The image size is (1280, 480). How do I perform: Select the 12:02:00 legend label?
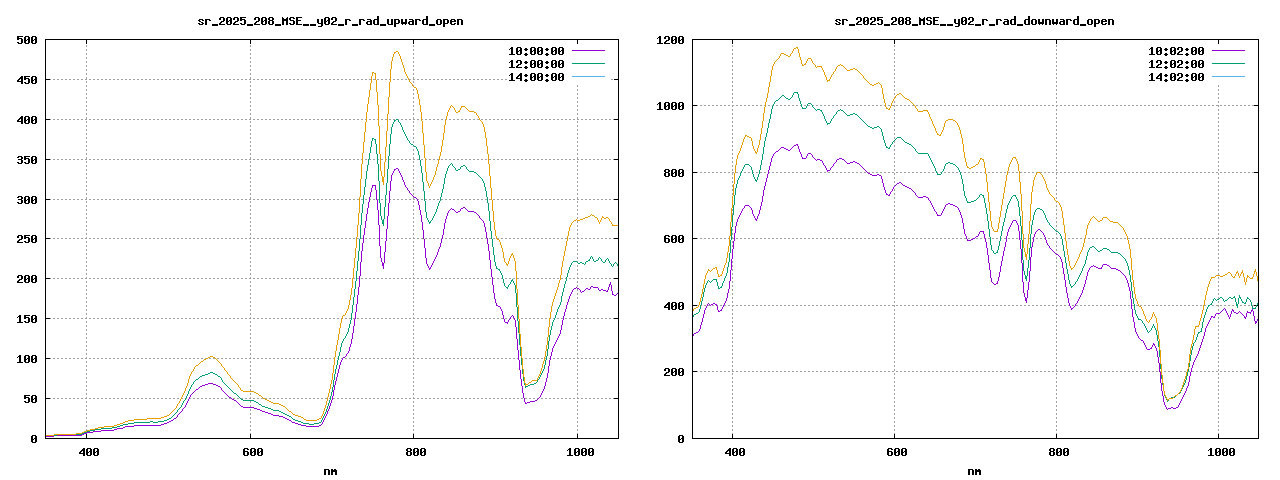pos(1177,64)
